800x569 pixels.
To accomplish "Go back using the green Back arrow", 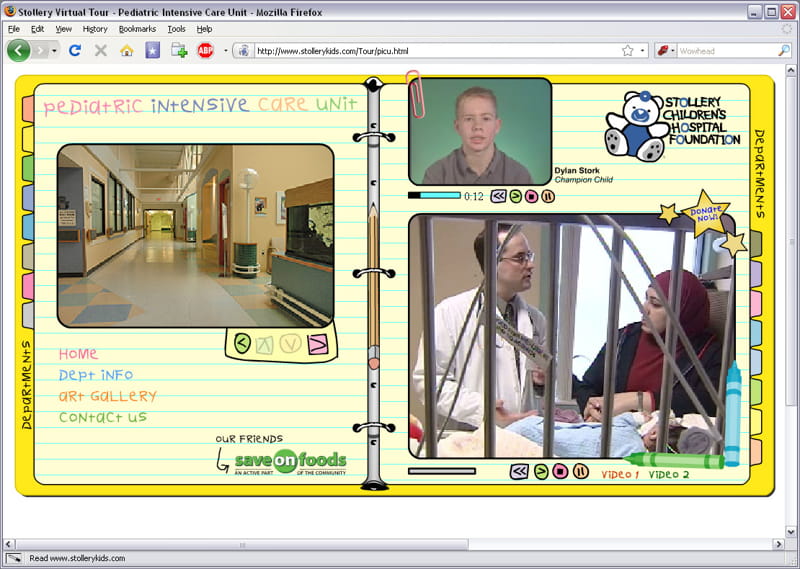I will pyautogui.click(x=18, y=51).
